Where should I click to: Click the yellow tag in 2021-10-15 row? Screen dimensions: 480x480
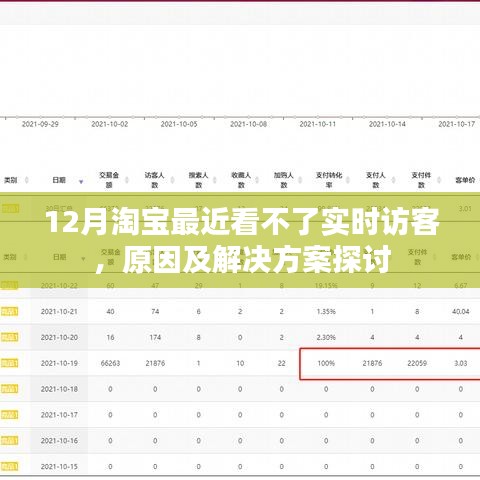coord(10,466)
